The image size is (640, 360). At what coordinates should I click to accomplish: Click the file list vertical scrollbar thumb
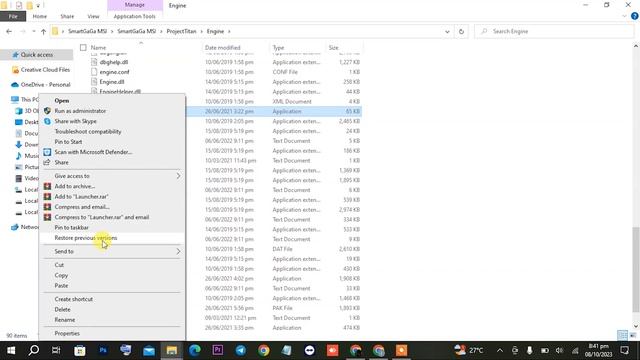click(x=636, y=269)
